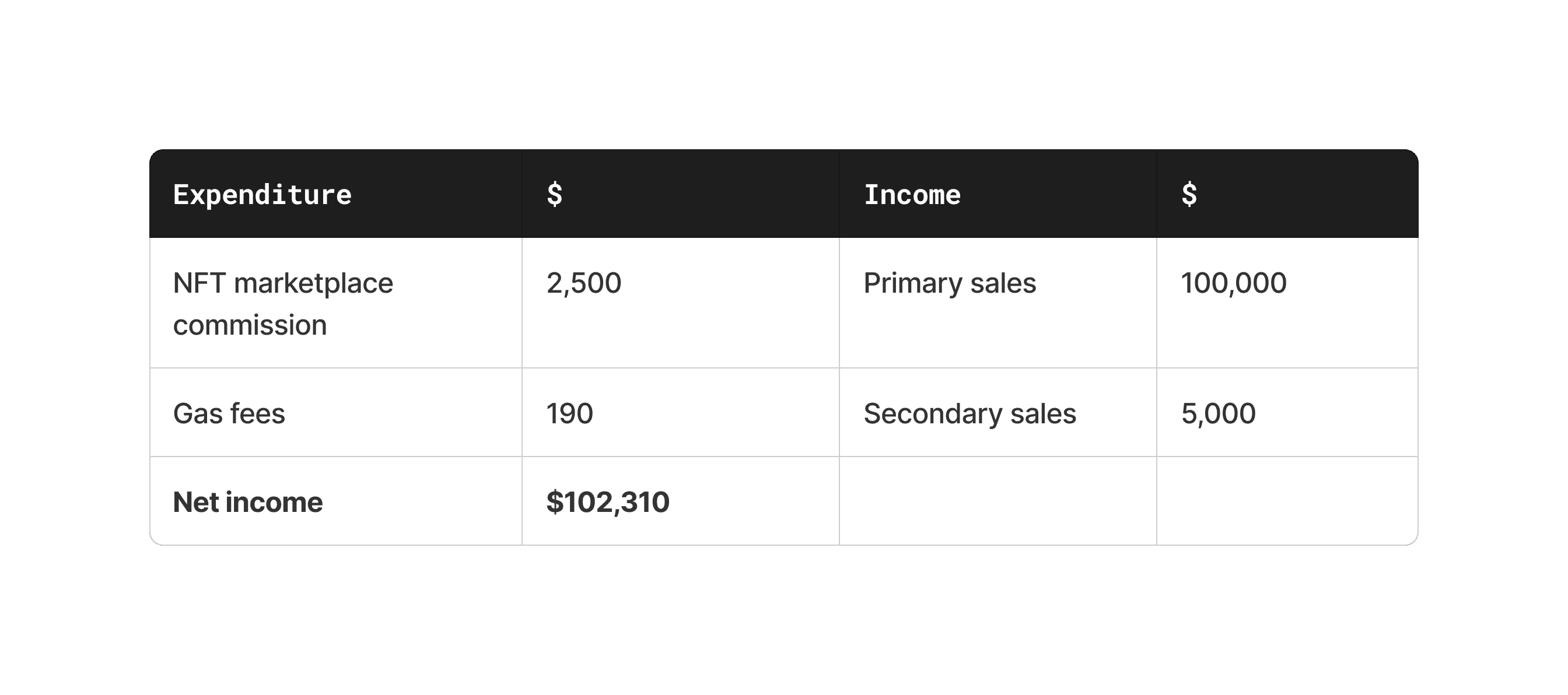Click the dollar header beside Expenditure
Viewport: 1568px width, 695px height.
coord(555,195)
